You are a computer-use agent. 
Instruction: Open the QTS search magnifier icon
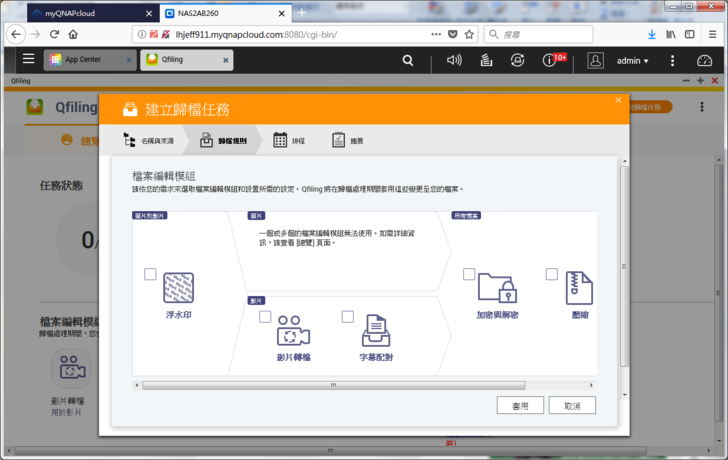pos(407,60)
